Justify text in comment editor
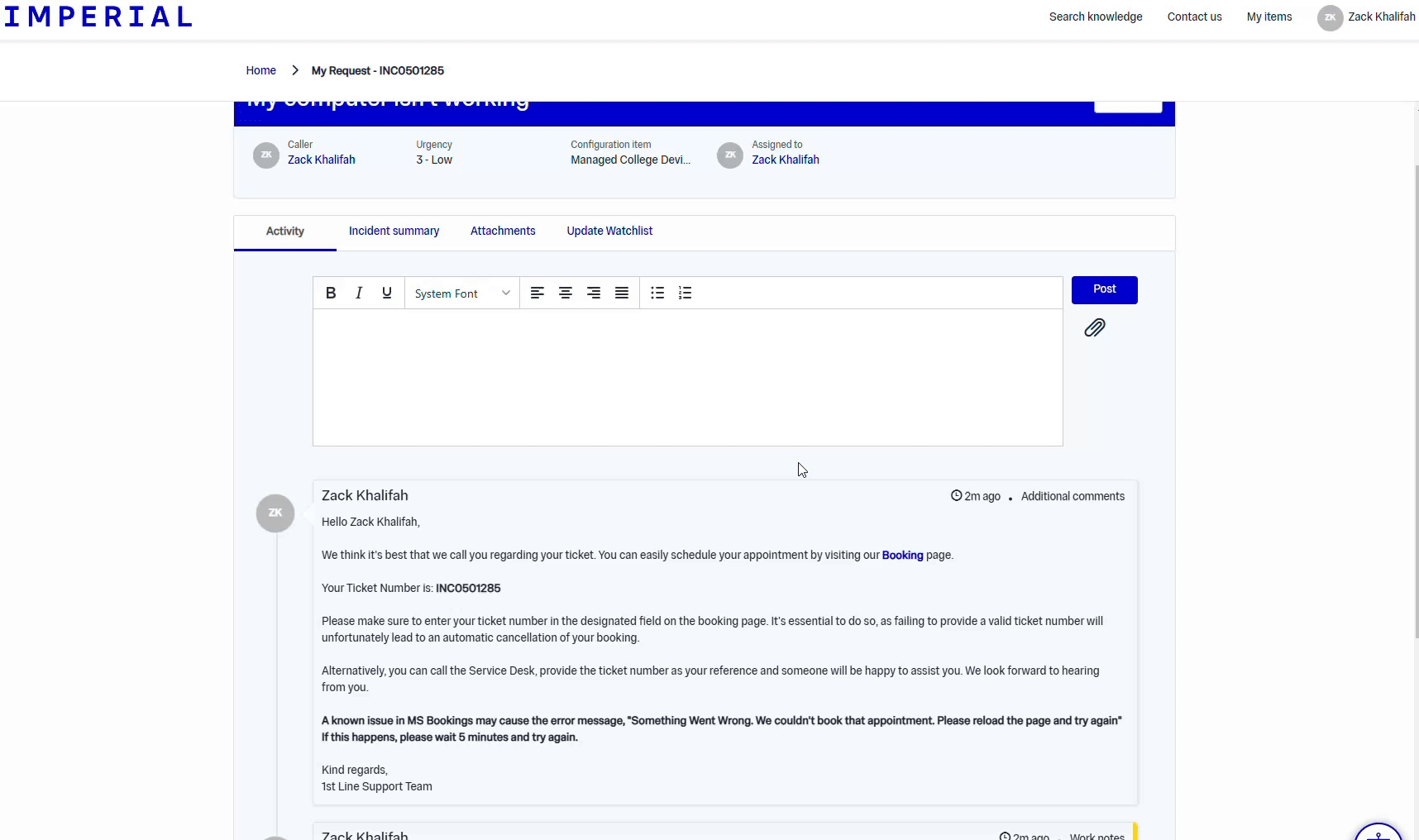Viewport: 1419px width, 840px height. click(622, 293)
